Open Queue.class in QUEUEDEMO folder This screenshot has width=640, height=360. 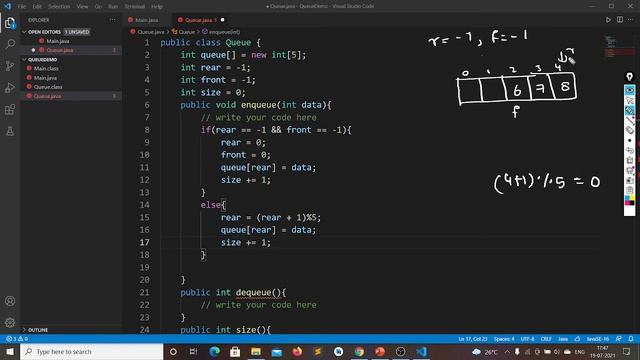point(48,87)
